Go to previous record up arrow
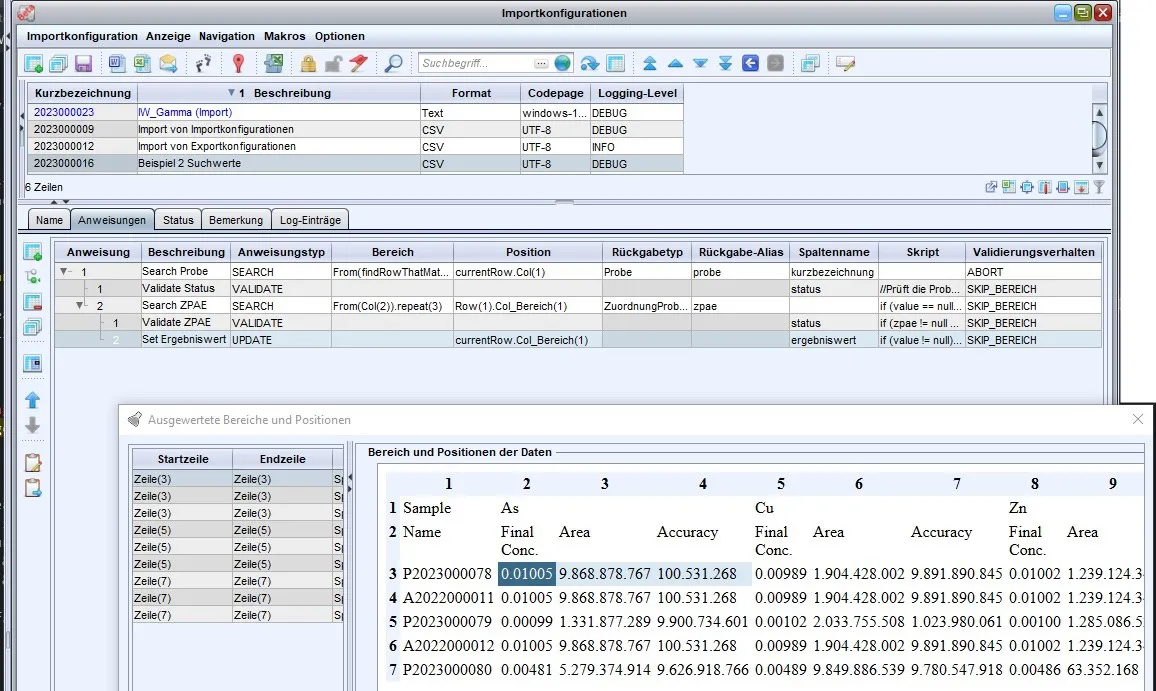 675,63
